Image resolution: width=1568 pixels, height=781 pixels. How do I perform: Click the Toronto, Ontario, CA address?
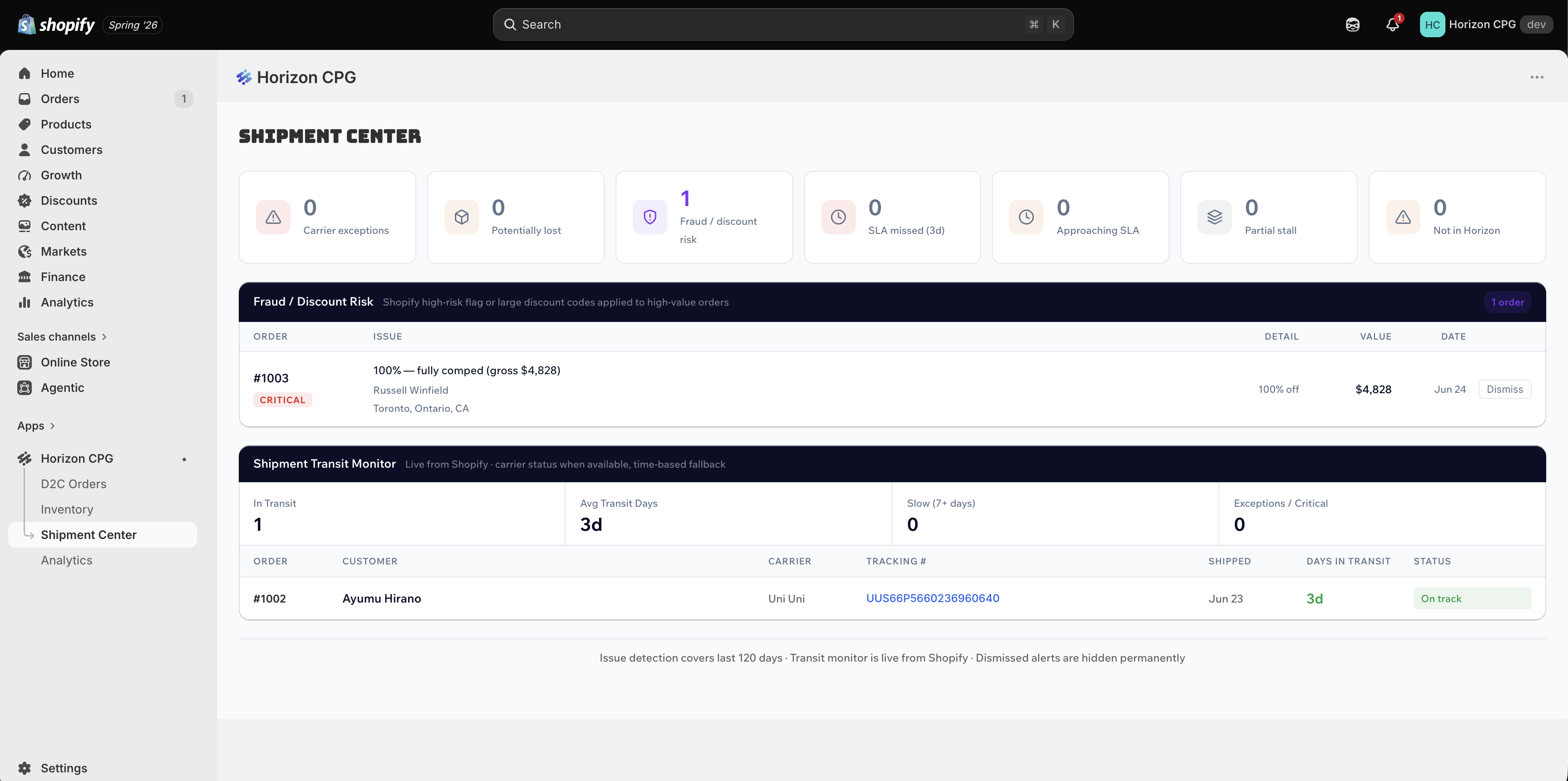click(x=421, y=409)
